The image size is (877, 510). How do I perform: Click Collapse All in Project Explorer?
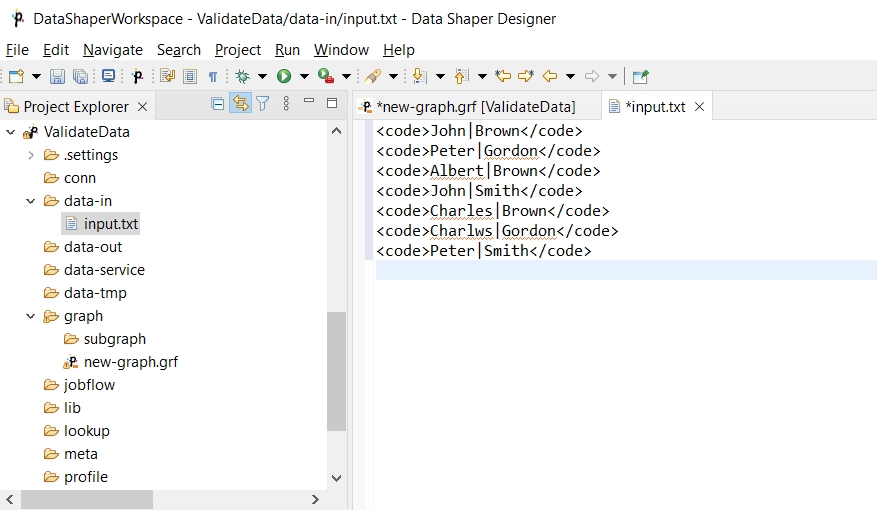tap(218, 103)
